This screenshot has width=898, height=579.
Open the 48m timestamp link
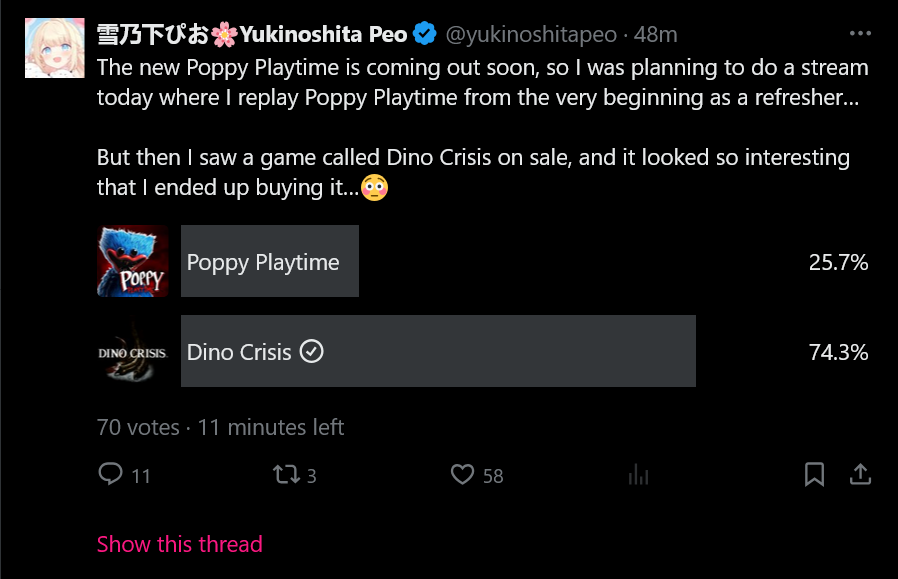click(x=656, y=34)
